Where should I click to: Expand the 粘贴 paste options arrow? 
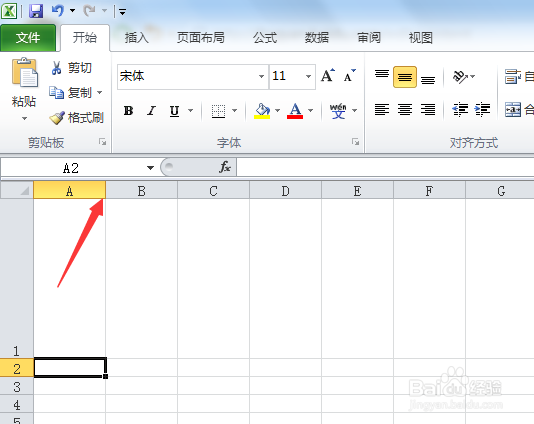[24, 119]
